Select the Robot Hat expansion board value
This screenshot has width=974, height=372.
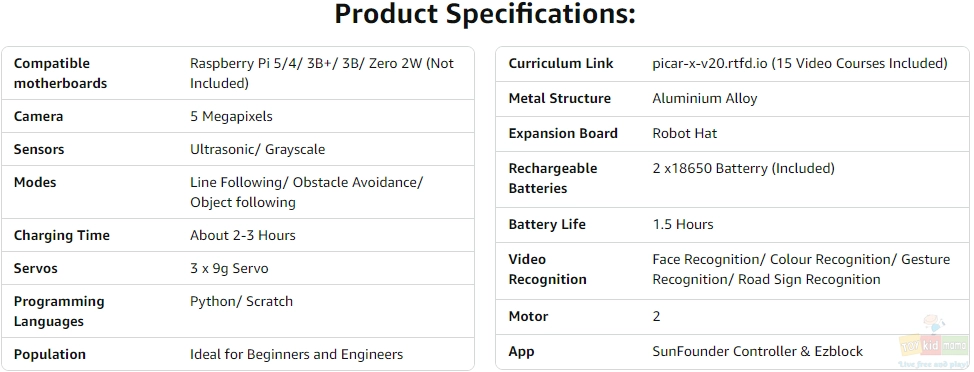click(685, 133)
